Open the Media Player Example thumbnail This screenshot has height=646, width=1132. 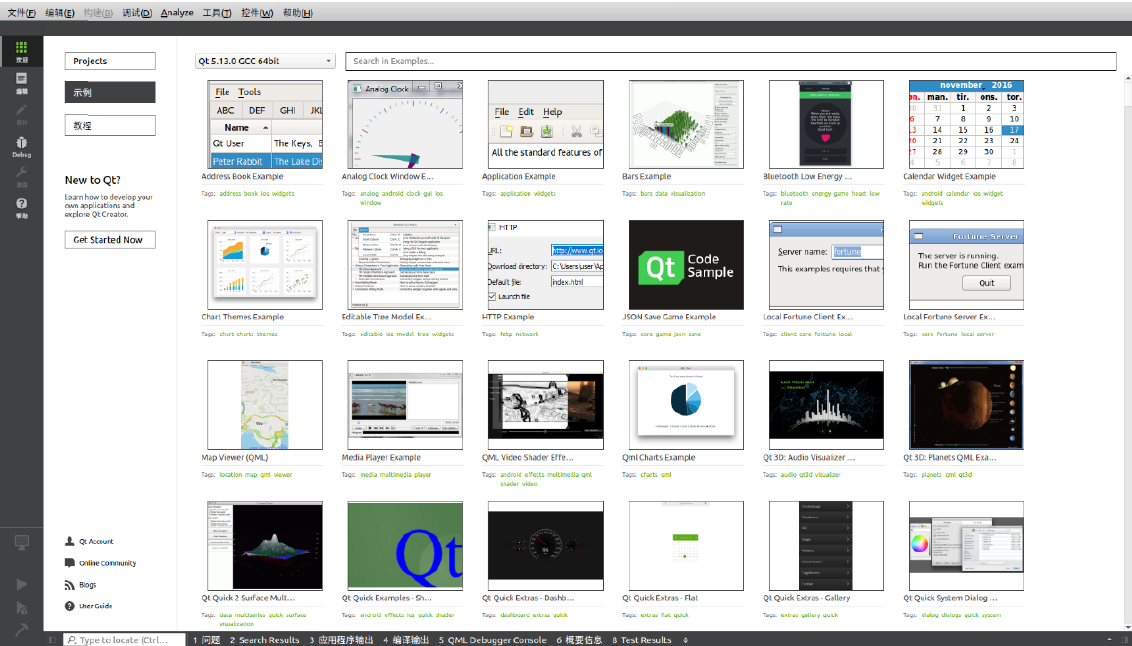(405, 405)
